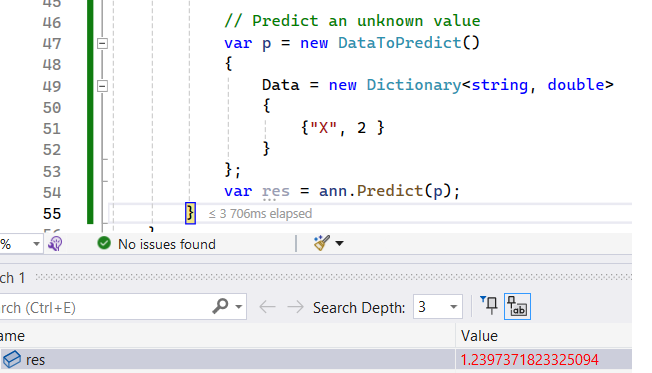Click the green No issues found checkmark
Image resolution: width=652 pixels, height=373 pixels.
[104, 243]
